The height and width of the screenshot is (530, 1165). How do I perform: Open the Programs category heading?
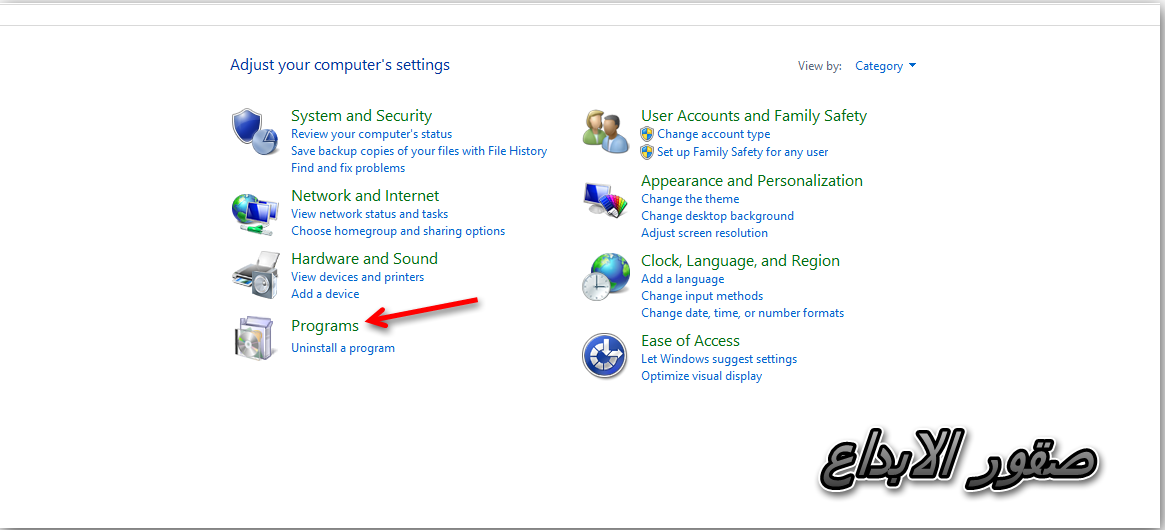point(324,326)
